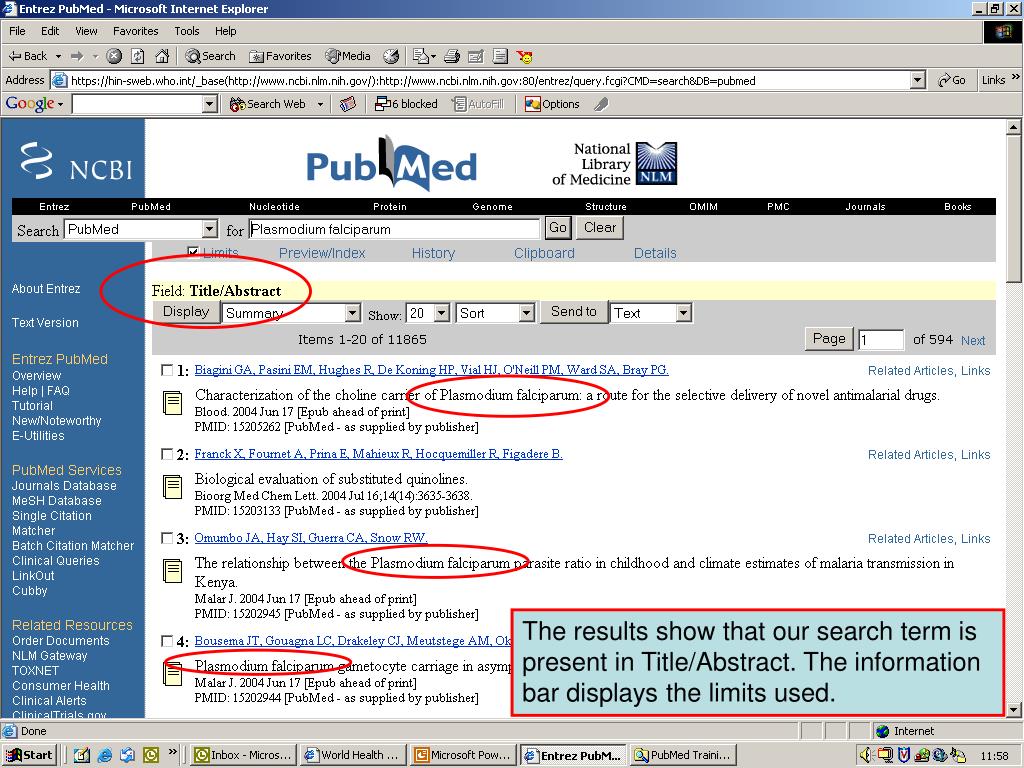Print the page using the Print icon
Screen dimensions: 1024x768
[x=452, y=56]
